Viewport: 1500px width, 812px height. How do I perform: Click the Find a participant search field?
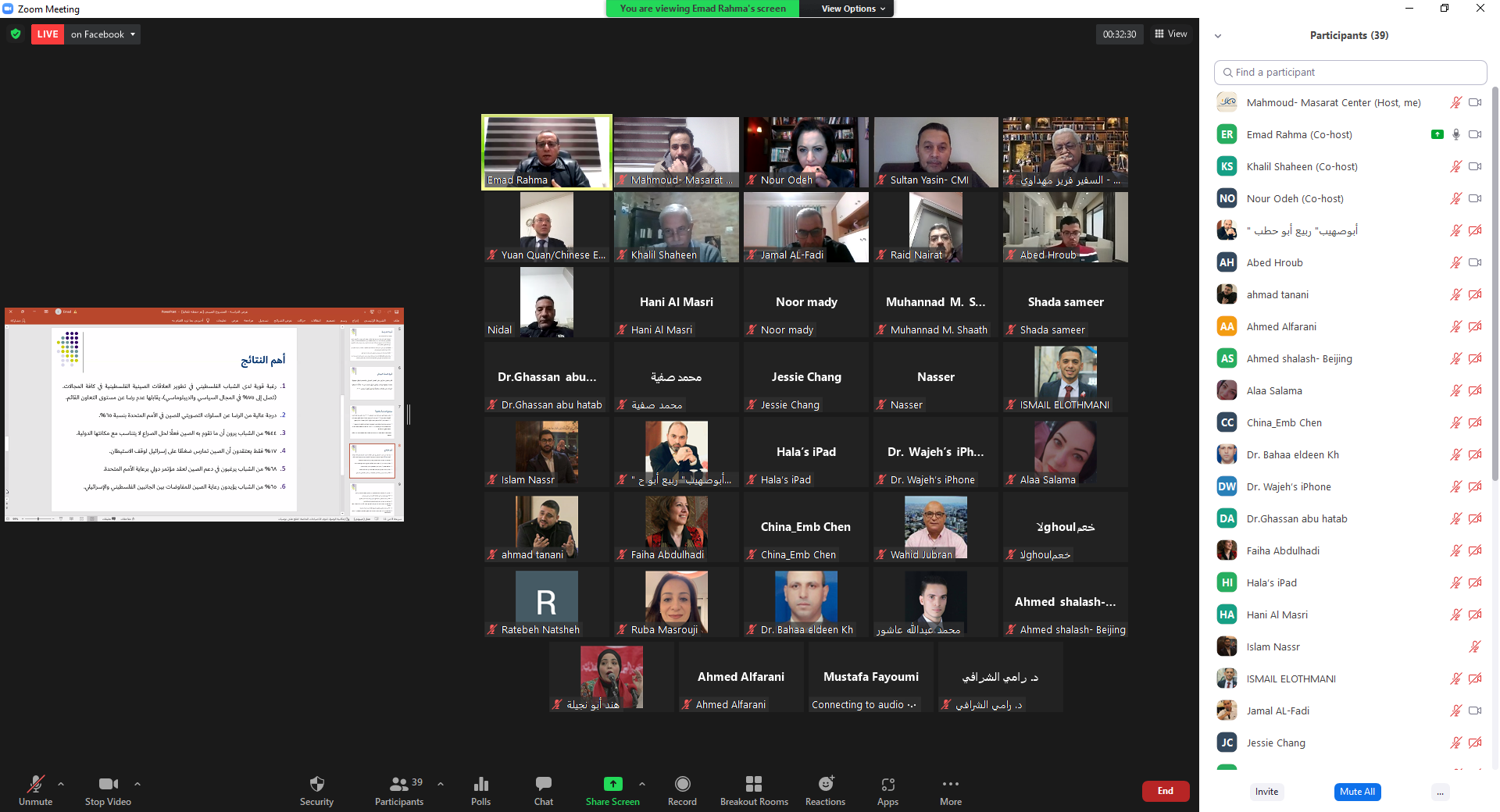point(1350,72)
